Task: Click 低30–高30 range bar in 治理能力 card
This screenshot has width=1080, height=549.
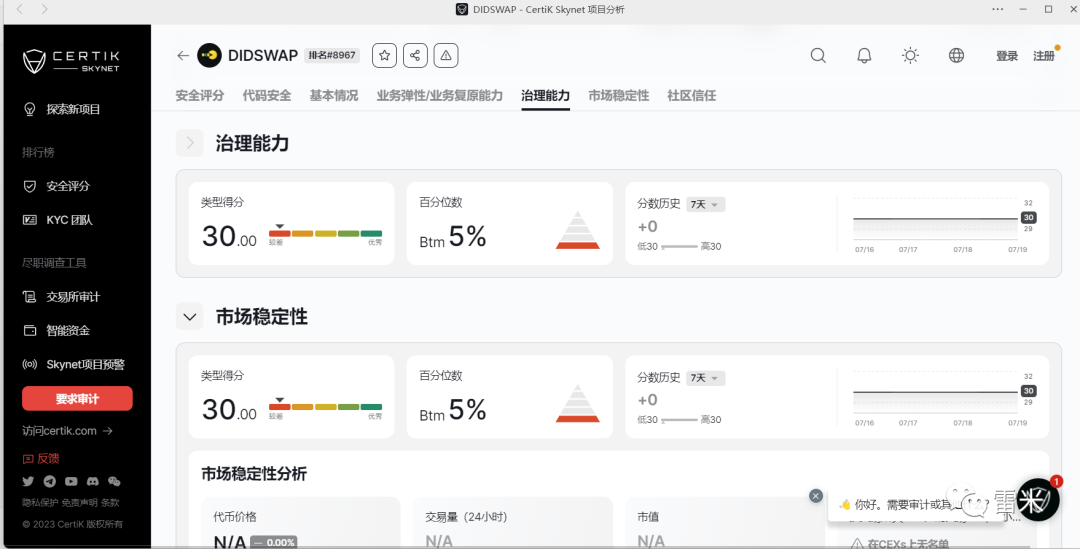Action: coord(679,247)
